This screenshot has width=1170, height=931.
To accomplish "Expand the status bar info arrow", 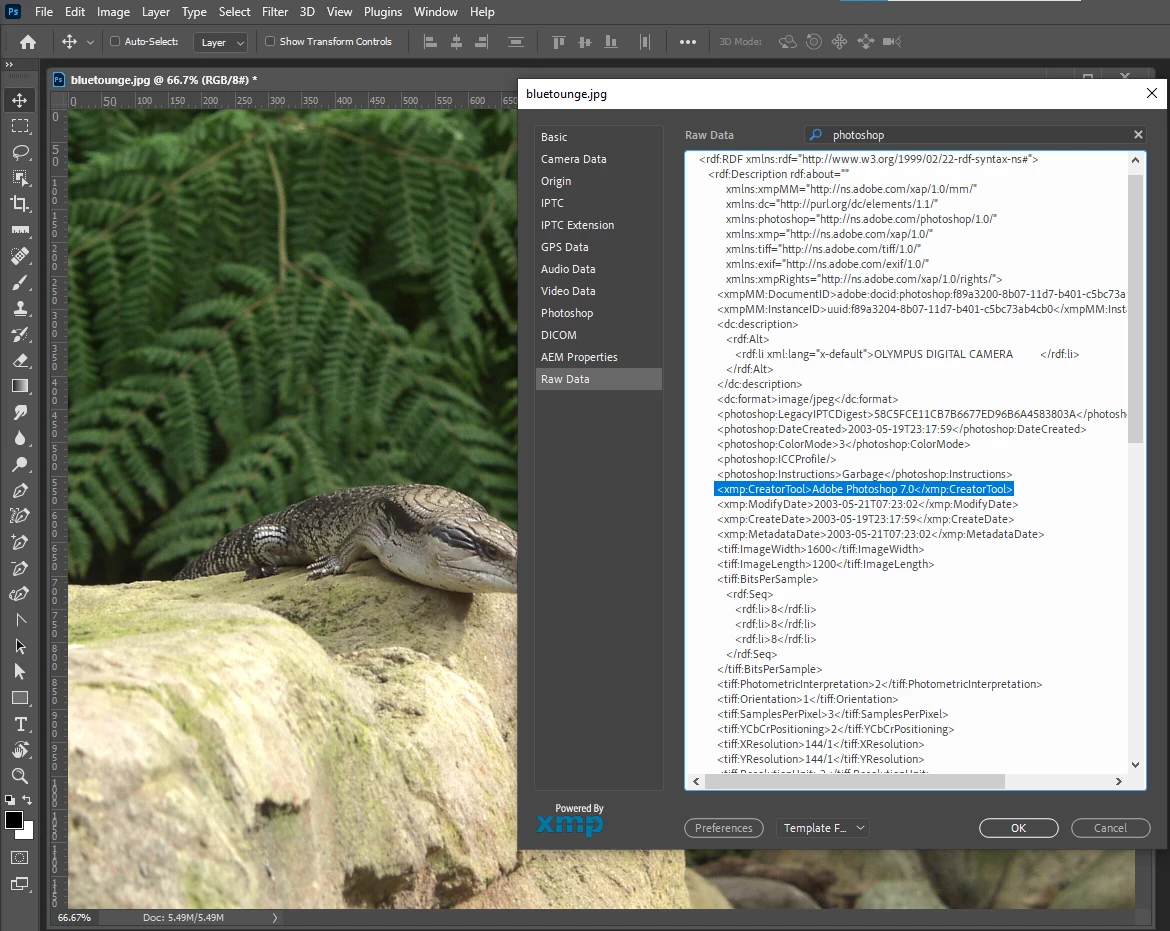I will pyautogui.click(x=275, y=918).
